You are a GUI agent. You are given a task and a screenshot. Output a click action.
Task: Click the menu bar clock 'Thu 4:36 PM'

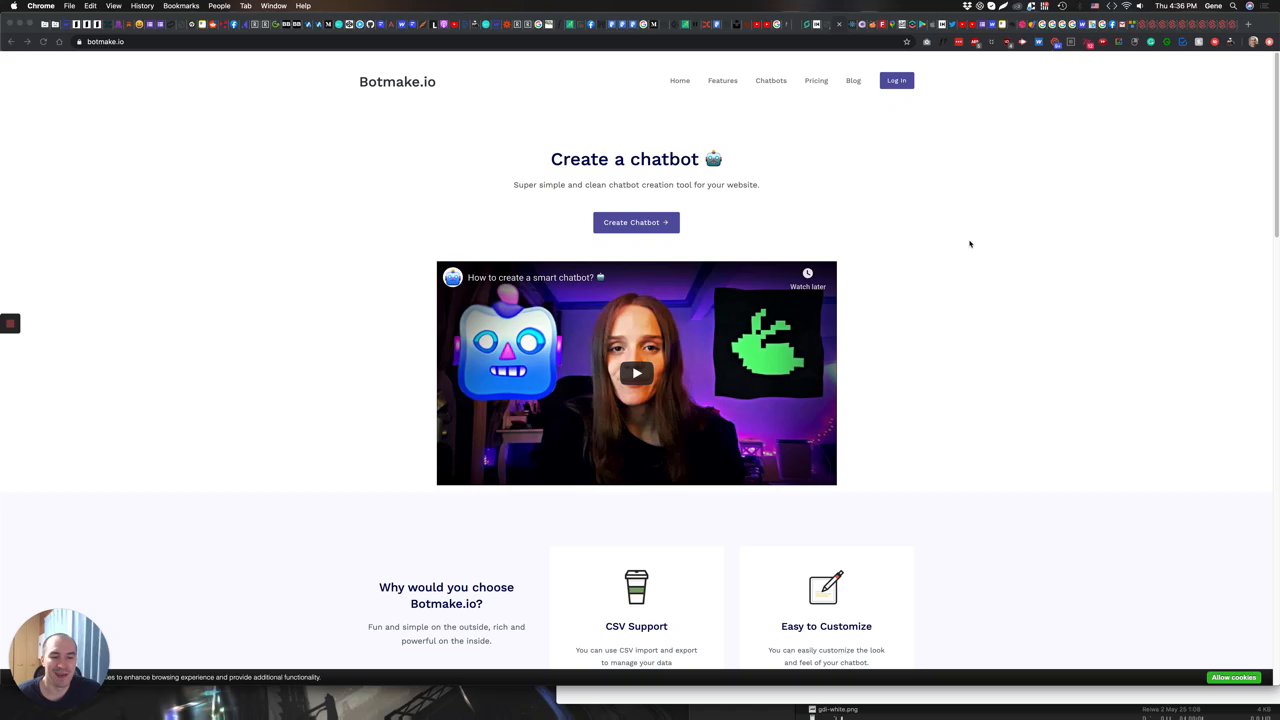click(1175, 6)
